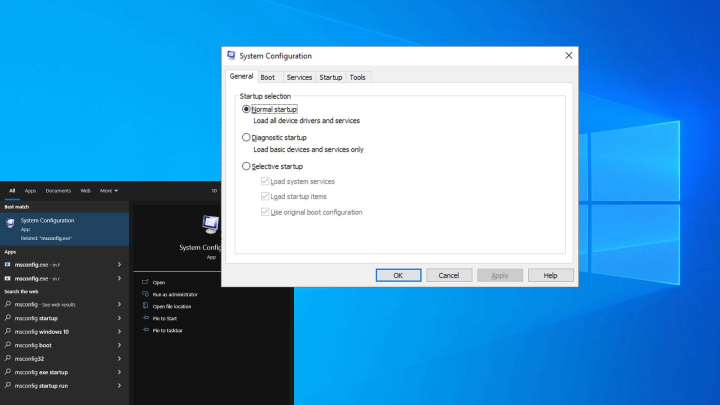Select the Apps search filter tab
Image resolution: width=720 pixels, height=405 pixels.
pos(30,191)
